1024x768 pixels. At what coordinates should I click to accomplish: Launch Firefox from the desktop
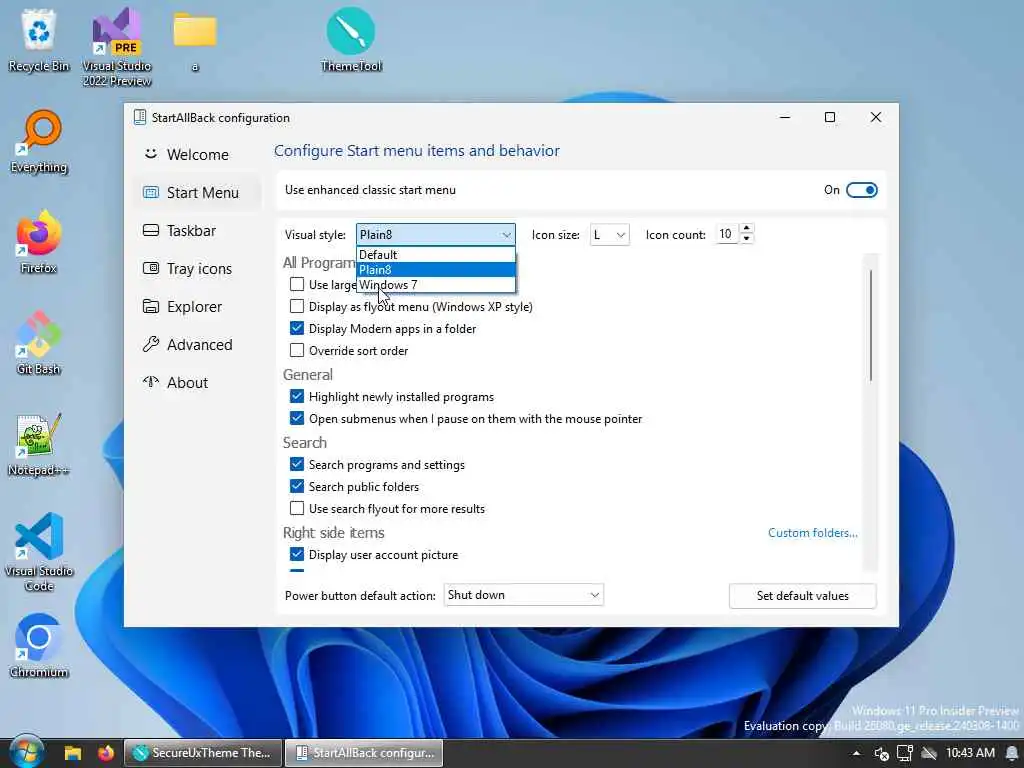tap(39, 242)
